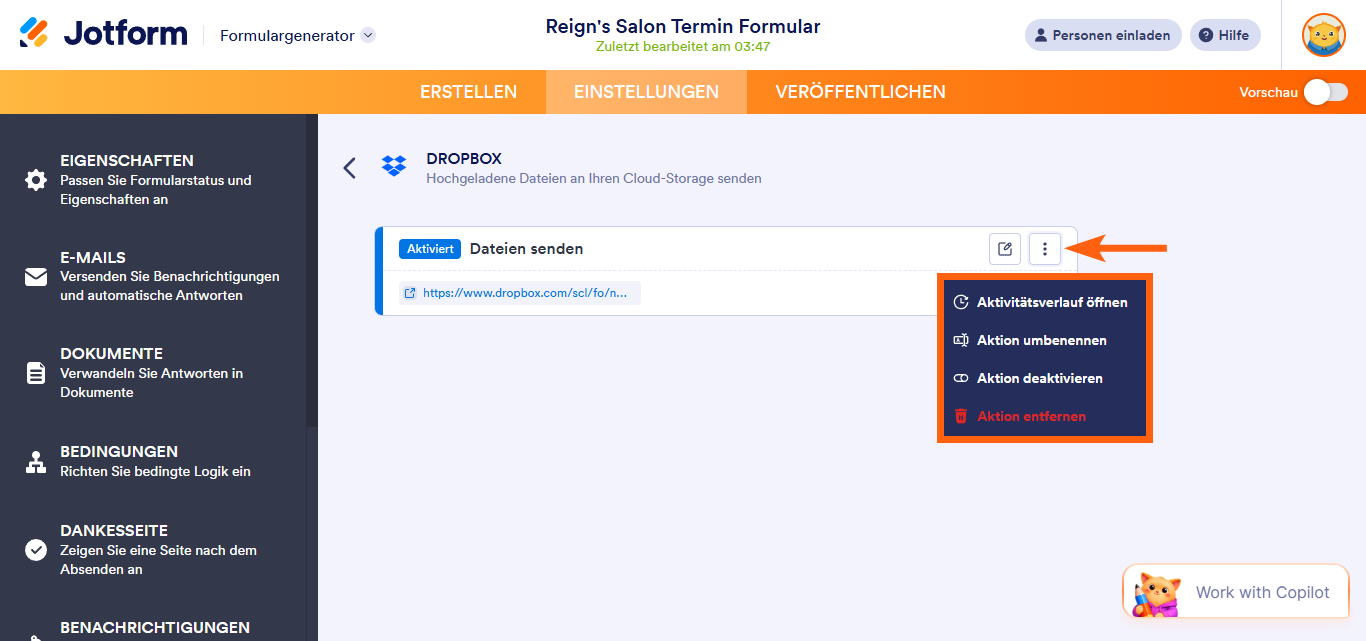The height and width of the screenshot is (641, 1366).
Task: Click the Dropbox integration icon
Action: point(394,166)
